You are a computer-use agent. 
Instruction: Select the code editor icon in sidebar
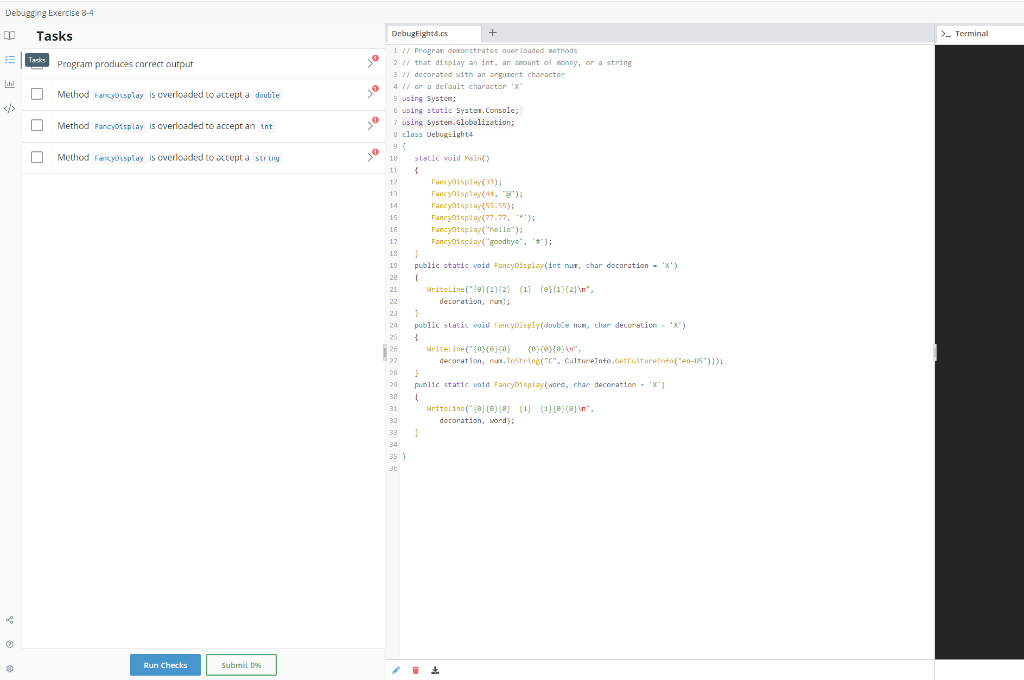pos(9,108)
